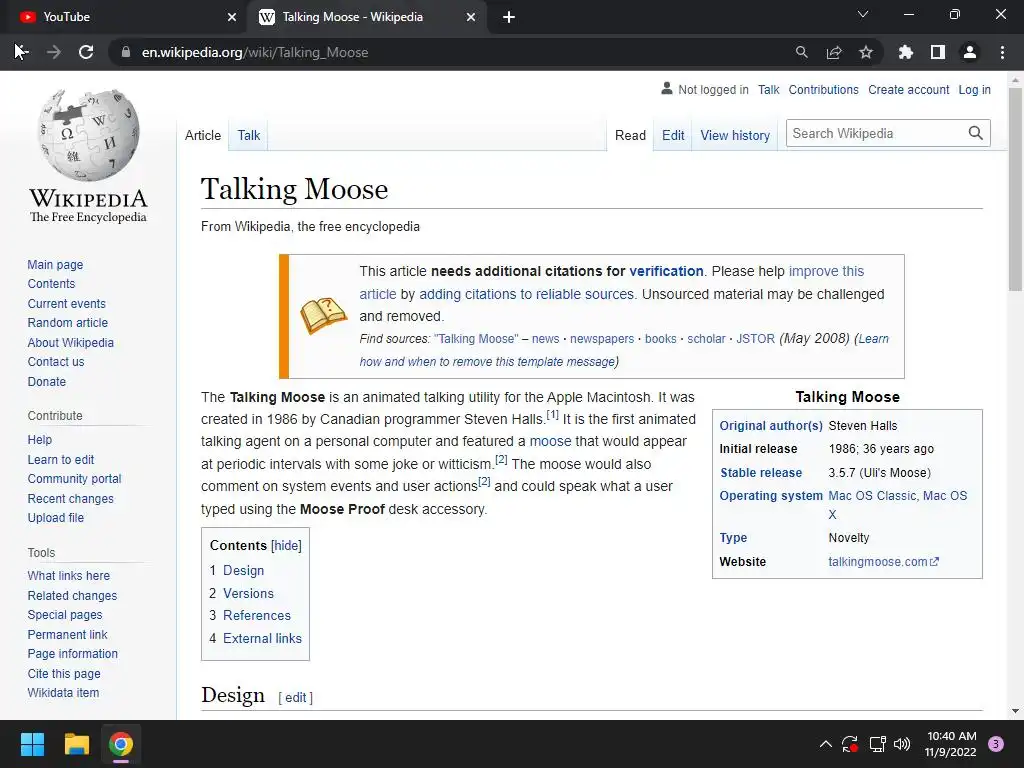The width and height of the screenshot is (1024, 768).
Task: Open the zoom magnifier icon in the address bar
Action: click(801, 52)
